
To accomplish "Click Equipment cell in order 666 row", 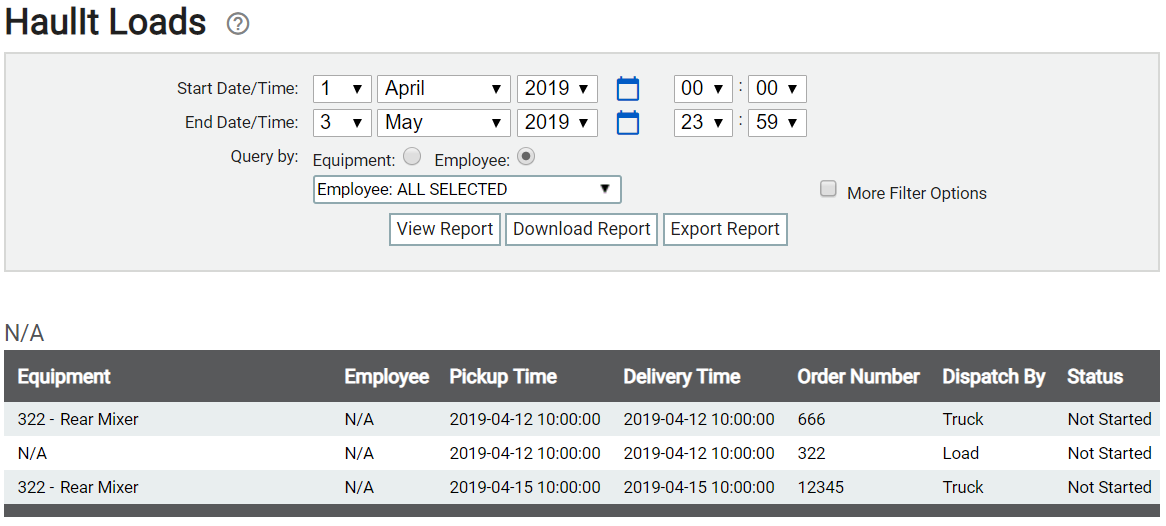I will [x=78, y=420].
